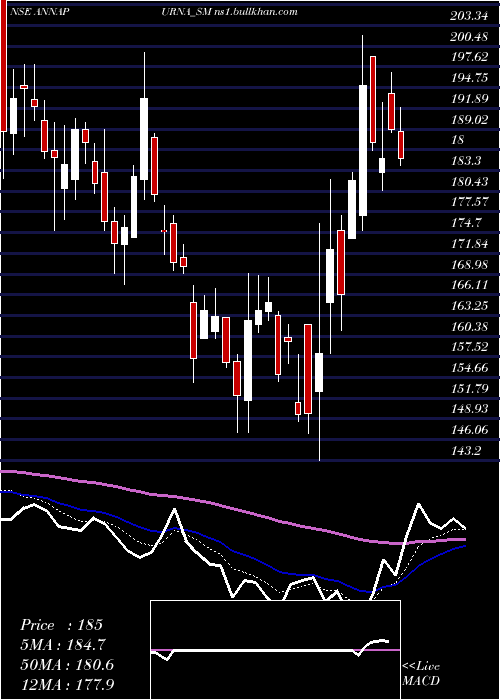The height and width of the screenshot is (700, 500).
Task: Click the 177.57 price axis label
Action: click(x=469, y=202)
